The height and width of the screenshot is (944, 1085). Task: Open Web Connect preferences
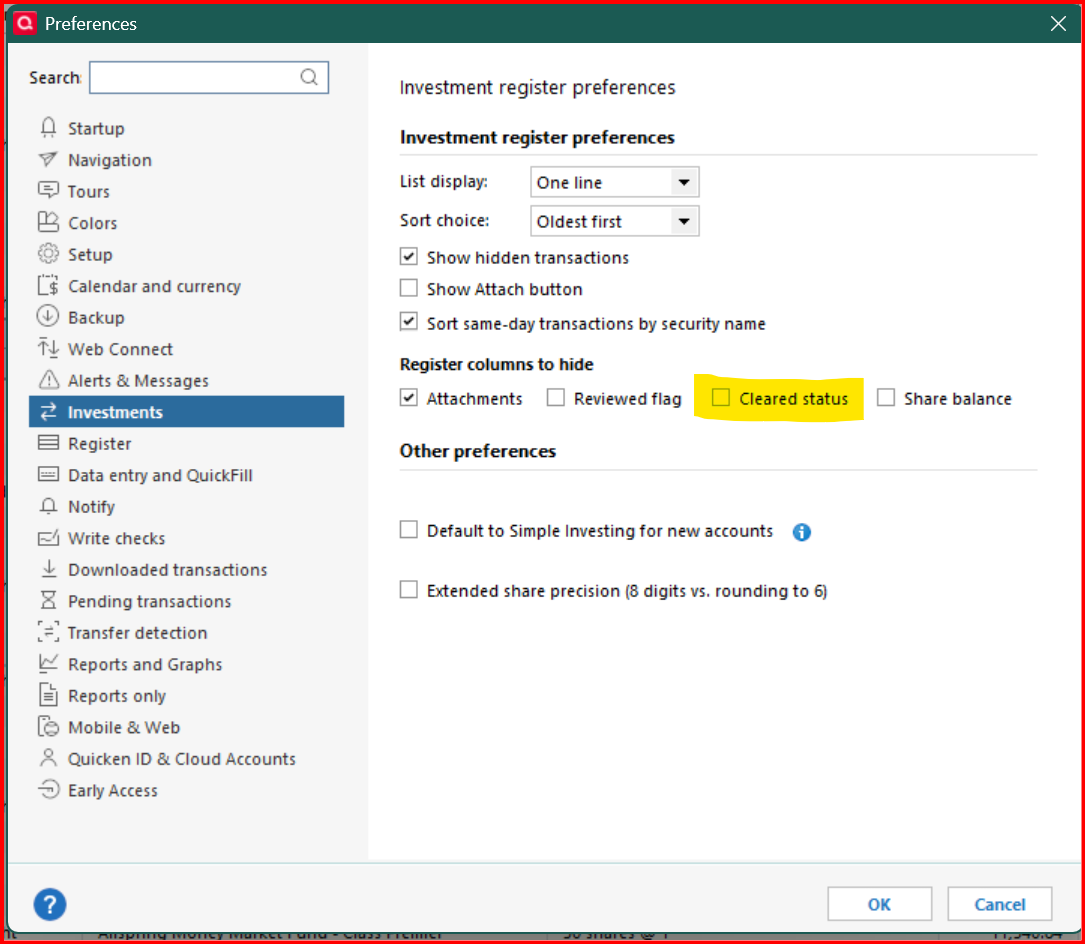point(120,350)
